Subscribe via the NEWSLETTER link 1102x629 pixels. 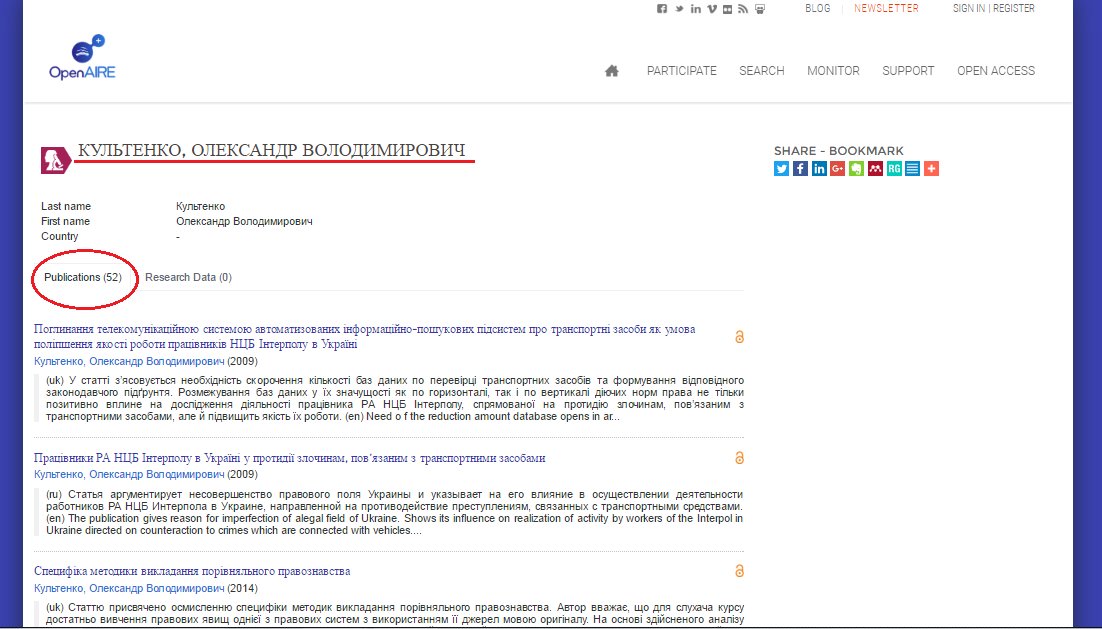[886, 8]
